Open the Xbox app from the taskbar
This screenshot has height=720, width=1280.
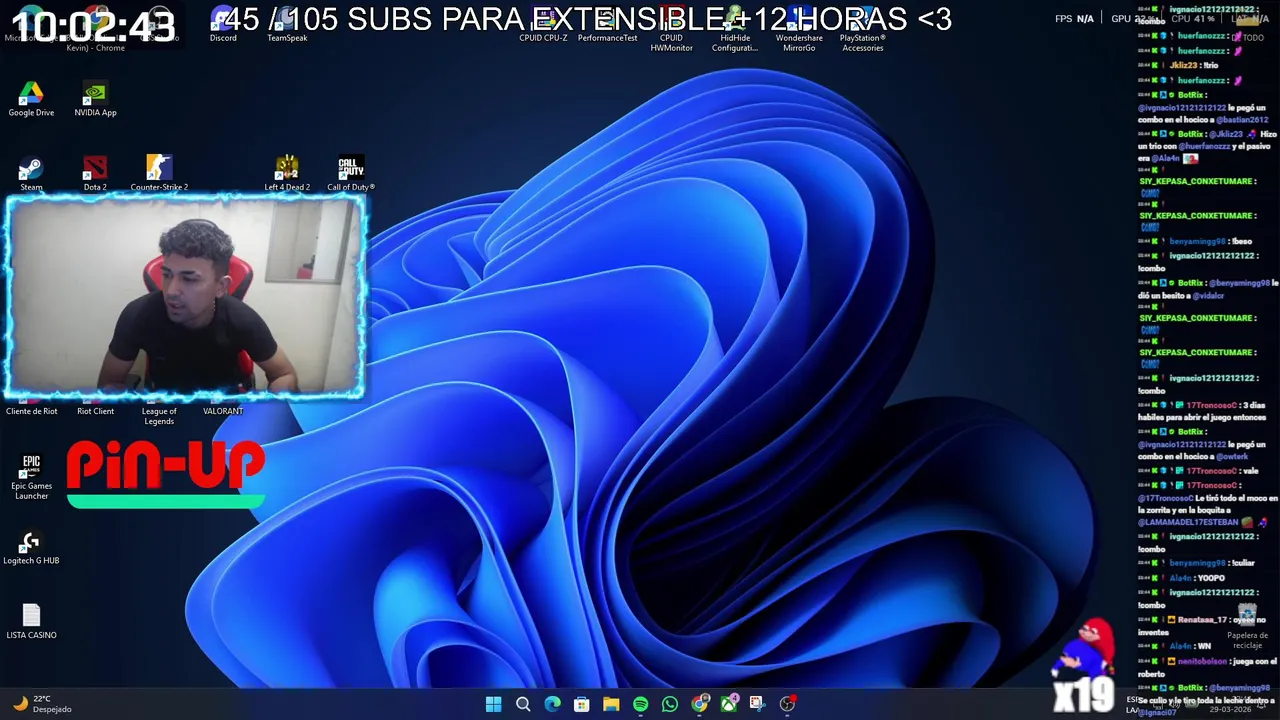point(729,704)
